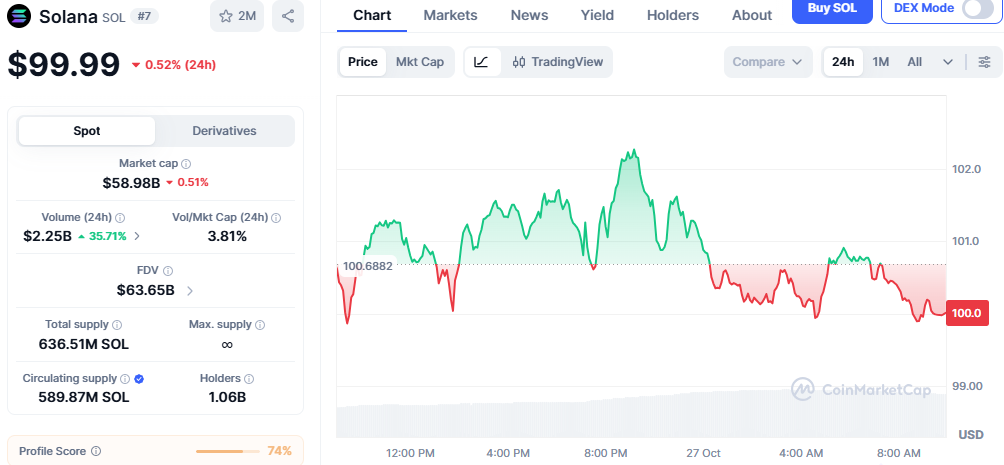Switch chart to Price view
The width and height of the screenshot is (1004, 465).
362,62
